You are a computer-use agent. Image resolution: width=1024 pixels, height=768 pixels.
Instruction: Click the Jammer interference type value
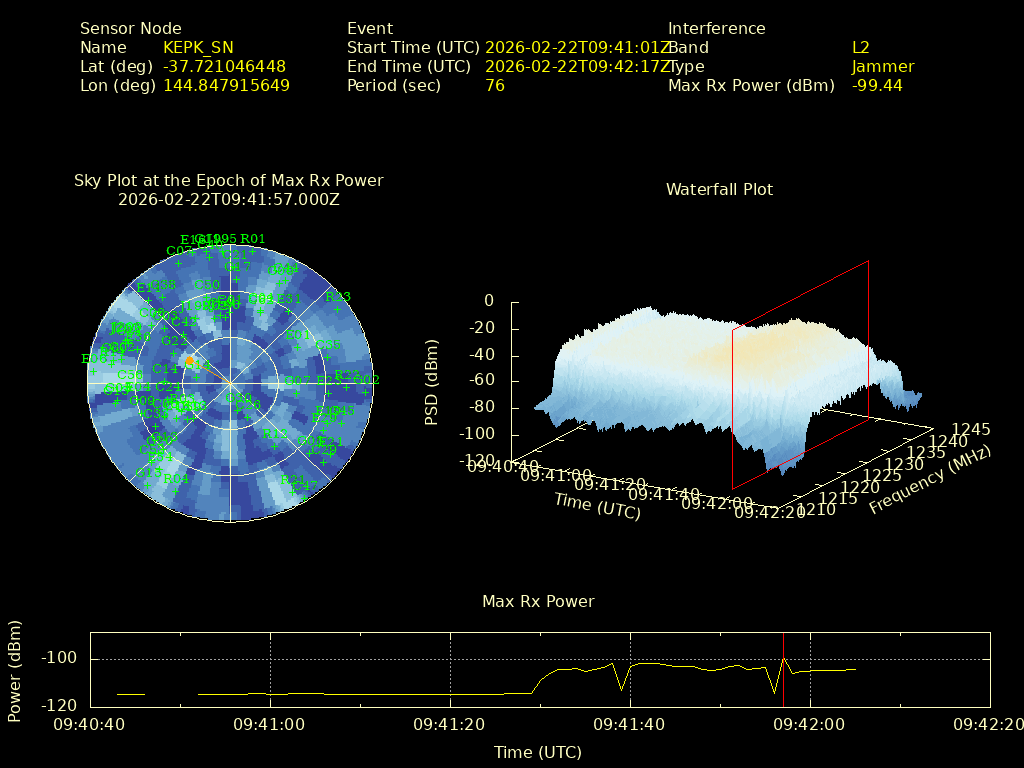click(x=883, y=67)
